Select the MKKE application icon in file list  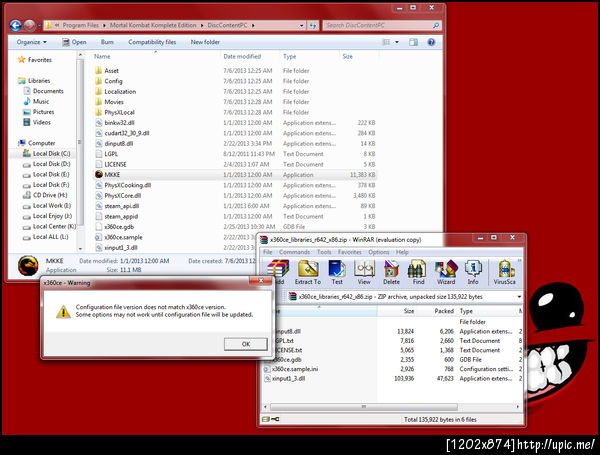click(x=99, y=174)
